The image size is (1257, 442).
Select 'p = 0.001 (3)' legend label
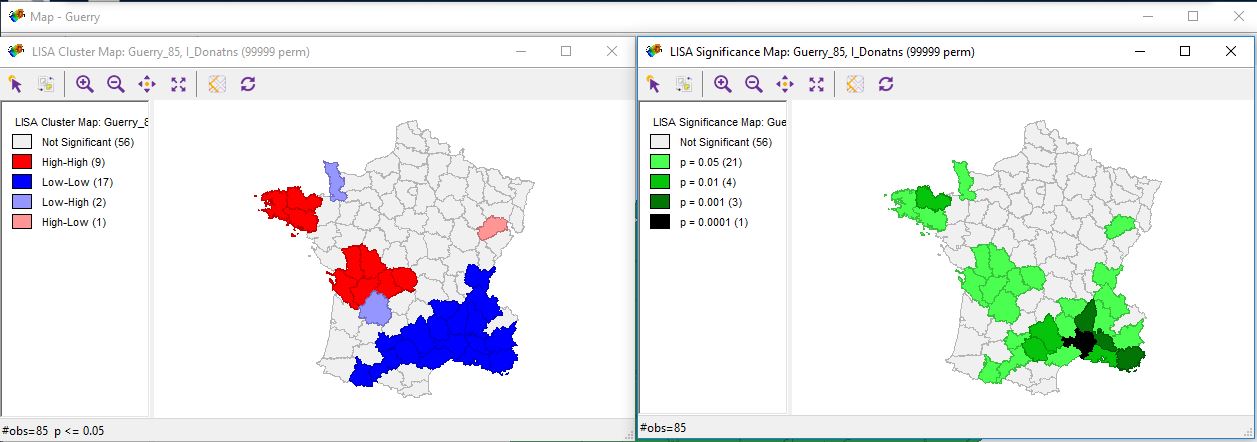coord(711,202)
